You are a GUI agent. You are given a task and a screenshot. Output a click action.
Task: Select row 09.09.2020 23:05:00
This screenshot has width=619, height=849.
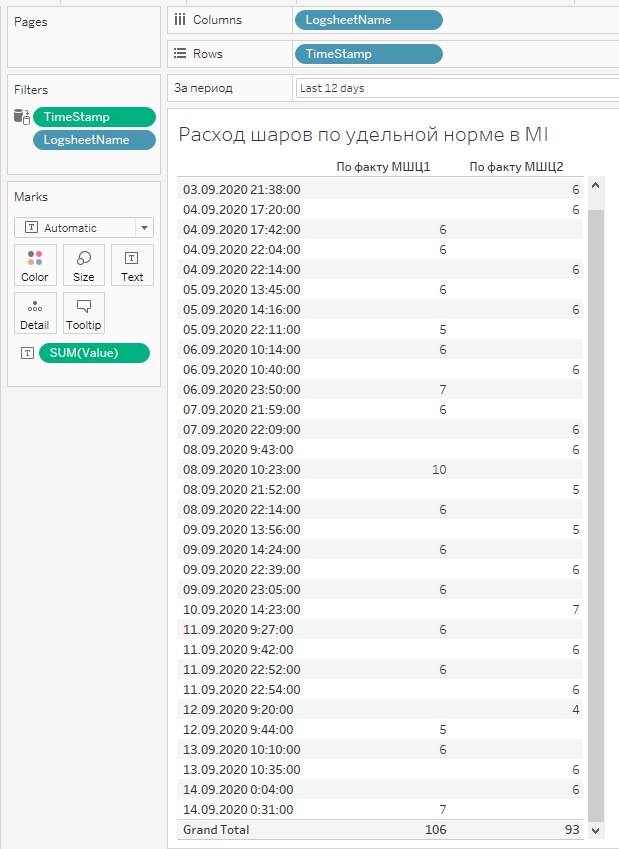coord(380,589)
